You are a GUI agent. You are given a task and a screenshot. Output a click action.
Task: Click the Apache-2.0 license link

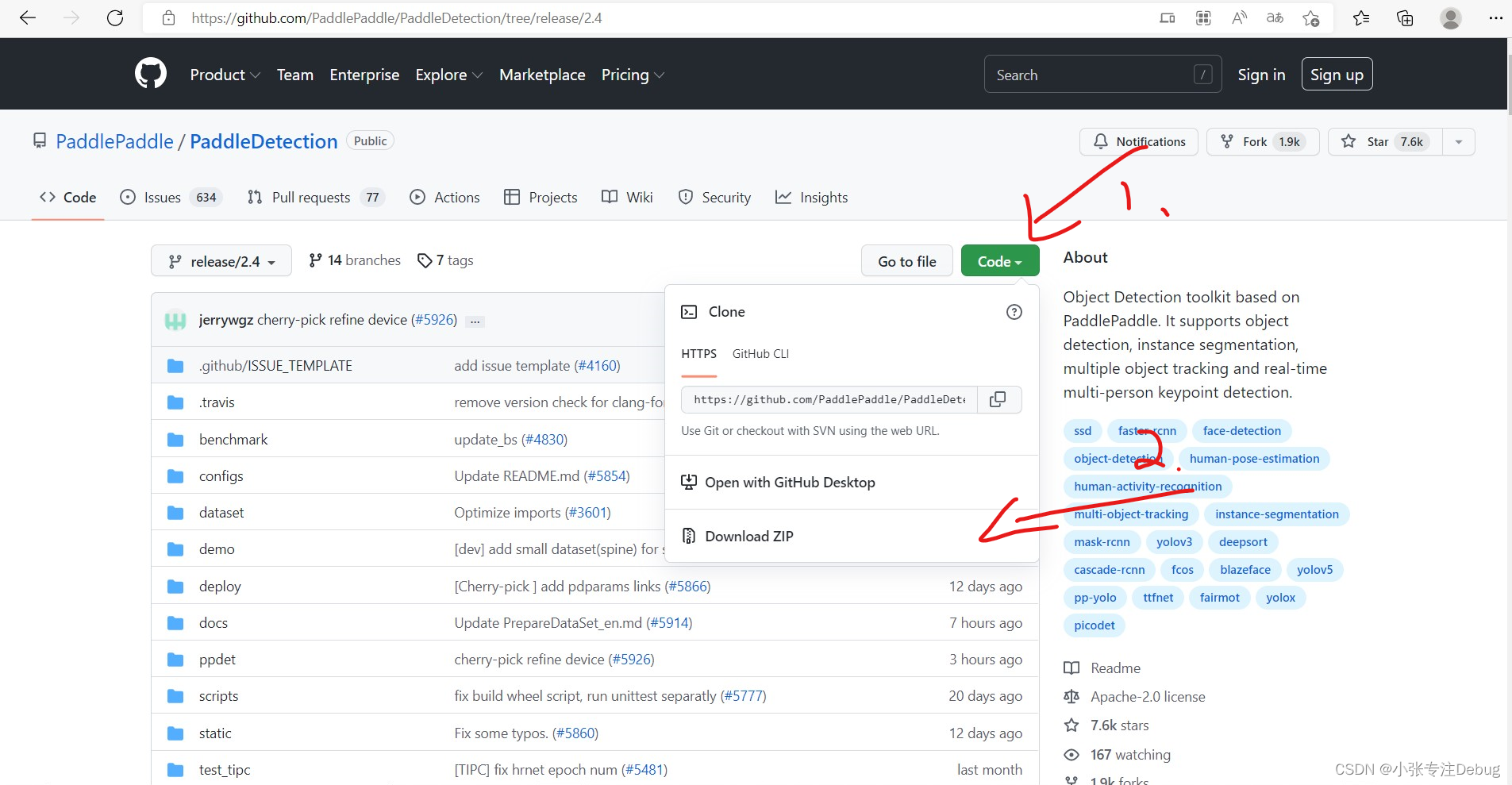click(x=1148, y=697)
